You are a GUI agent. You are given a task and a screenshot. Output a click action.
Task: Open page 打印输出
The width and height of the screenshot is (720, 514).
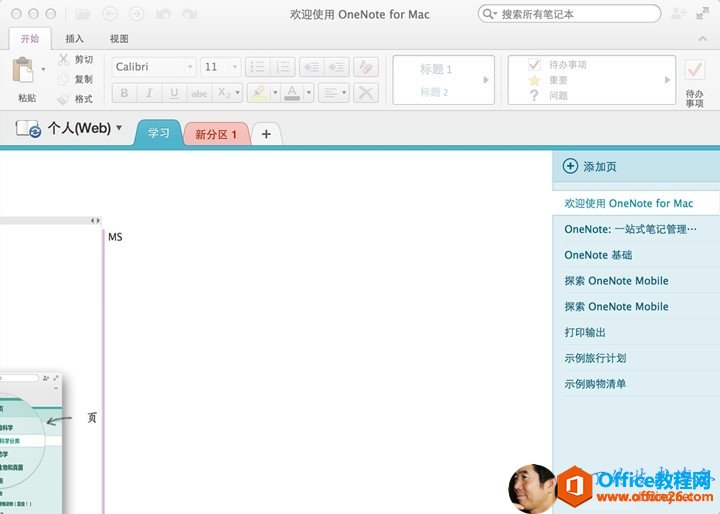click(636, 332)
